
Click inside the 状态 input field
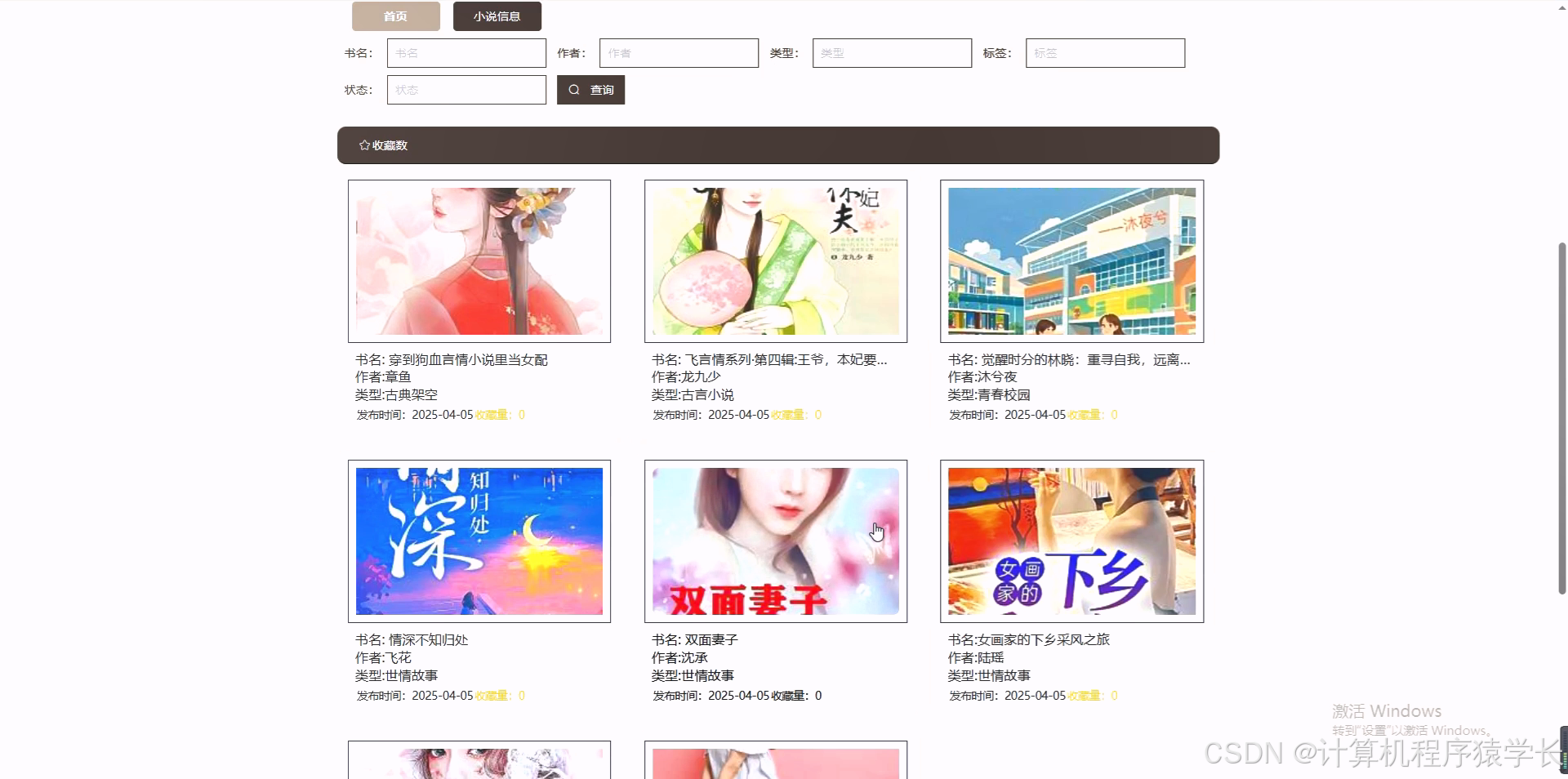pos(466,90)
